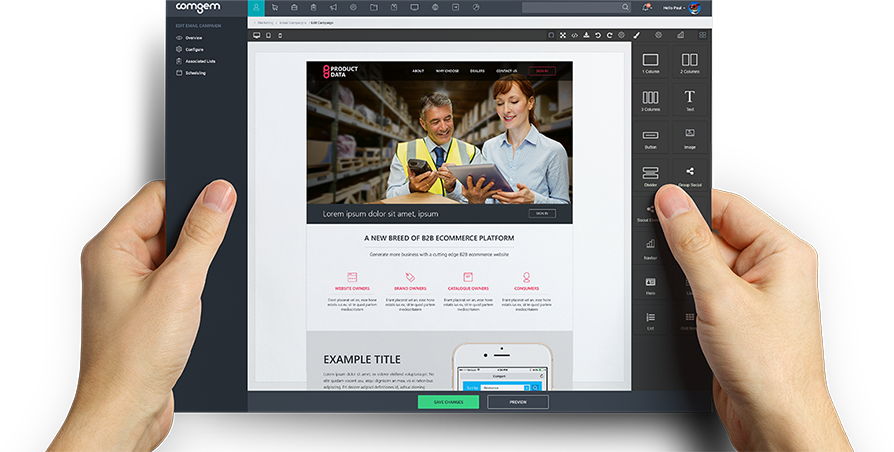Viewport: 894px width, 452px height.
Task: Open the pie chart reports icon
Action: [476, 7]
